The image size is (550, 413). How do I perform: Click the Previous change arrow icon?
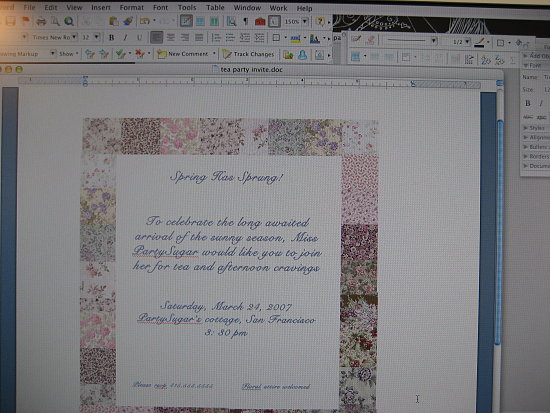90,54
